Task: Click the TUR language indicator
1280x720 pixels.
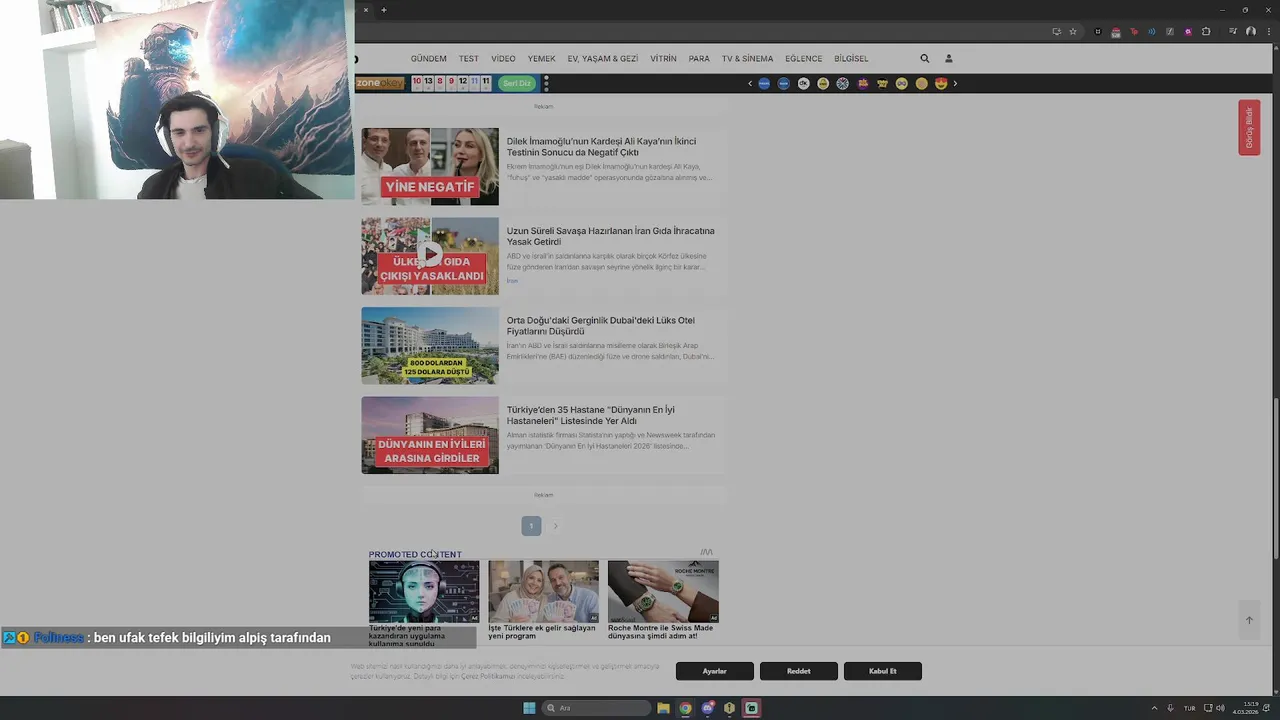Action: click(1189, 708)
